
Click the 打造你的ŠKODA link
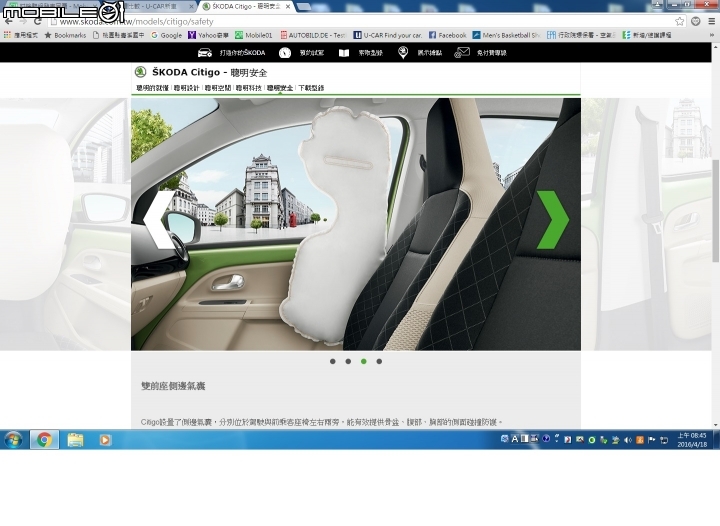(242, 53)
